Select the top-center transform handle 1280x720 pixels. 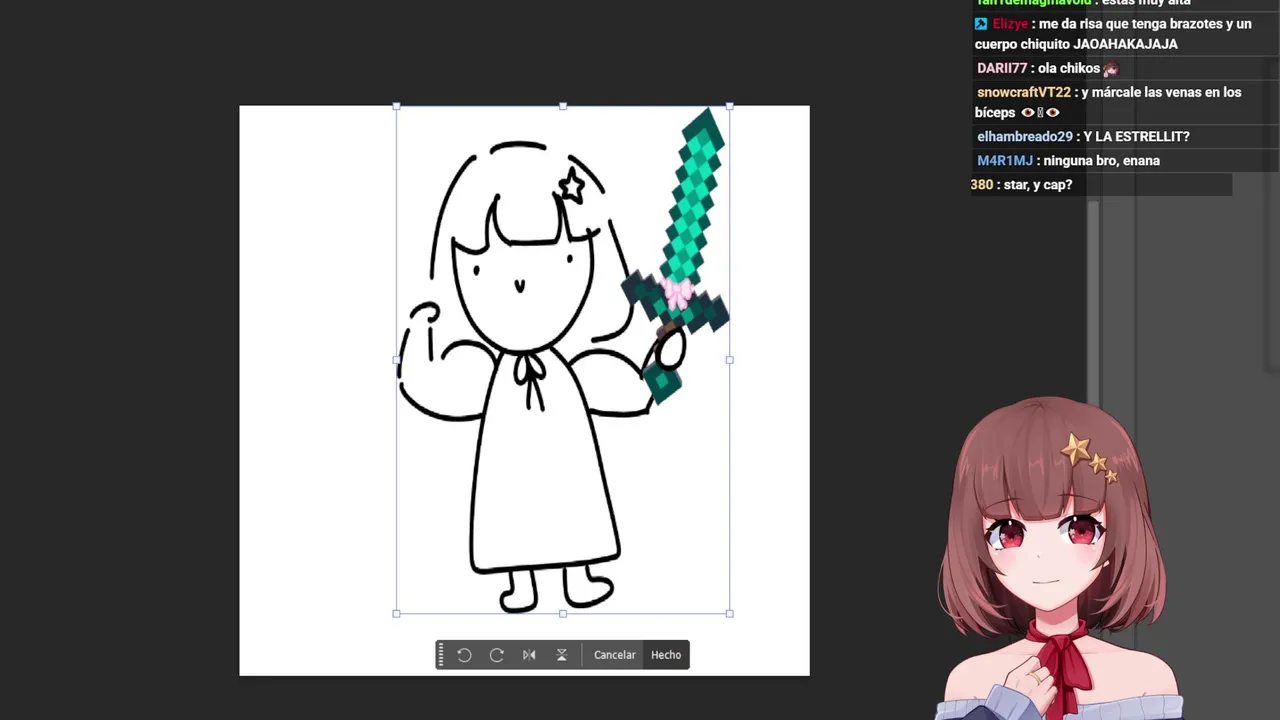coord(563,106)
